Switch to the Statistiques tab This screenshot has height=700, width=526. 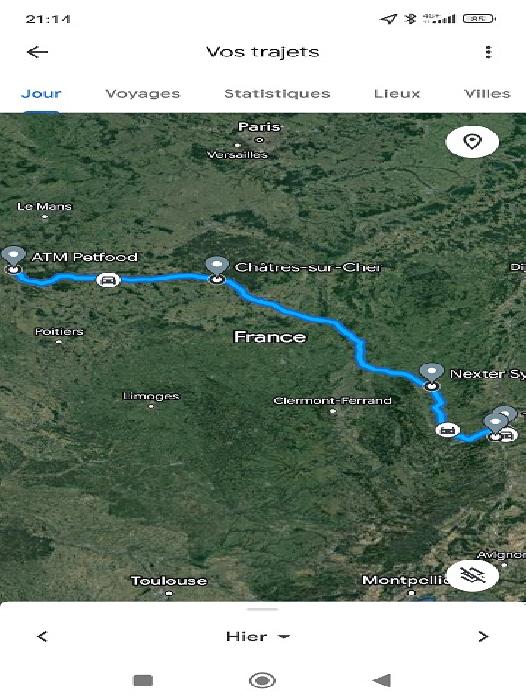click(x=277, y=94)
